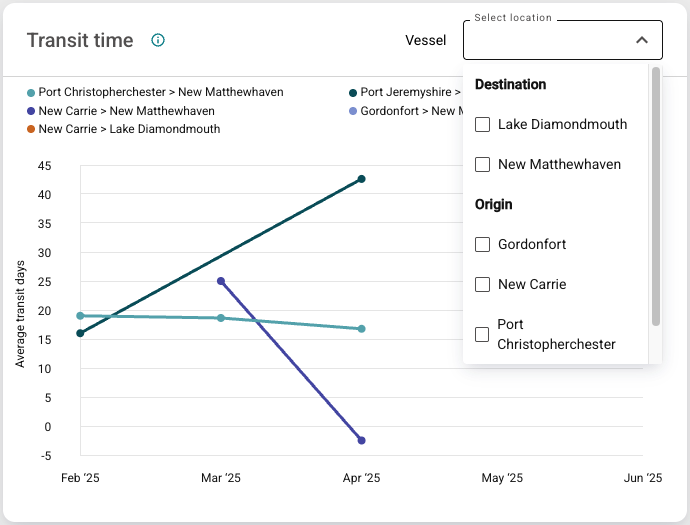
Task: Check the Port Christopherchester checkbox
Action: (x=482, y=335)
